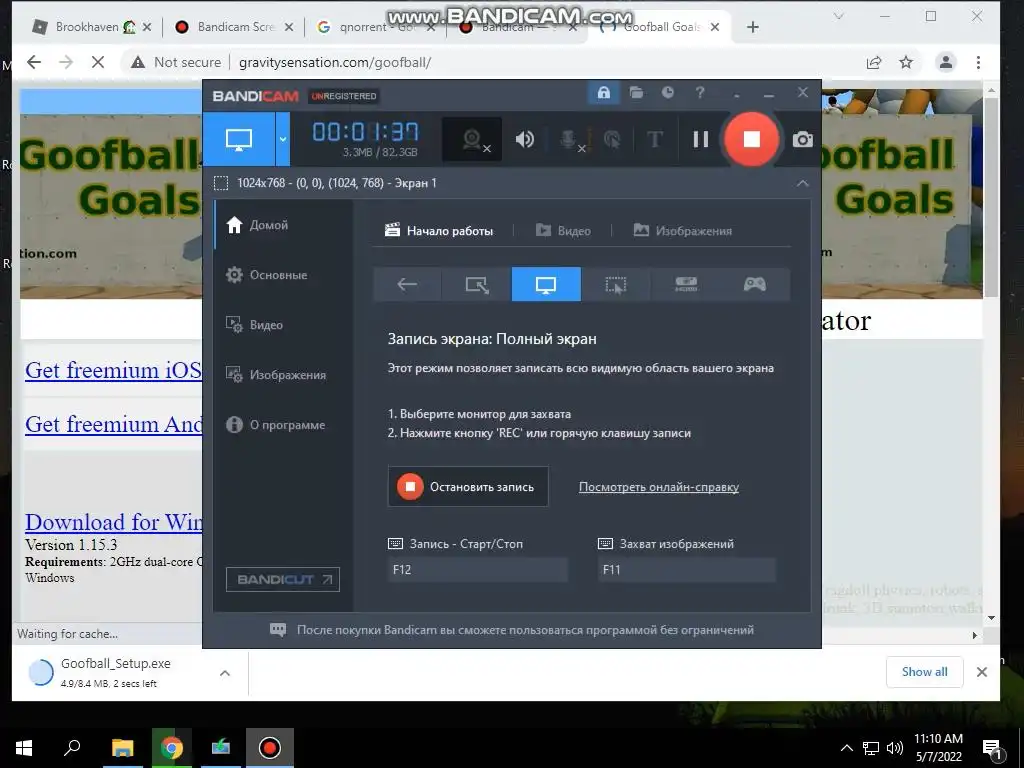Select the game recording gamepad mode

[x=755, y=284]
